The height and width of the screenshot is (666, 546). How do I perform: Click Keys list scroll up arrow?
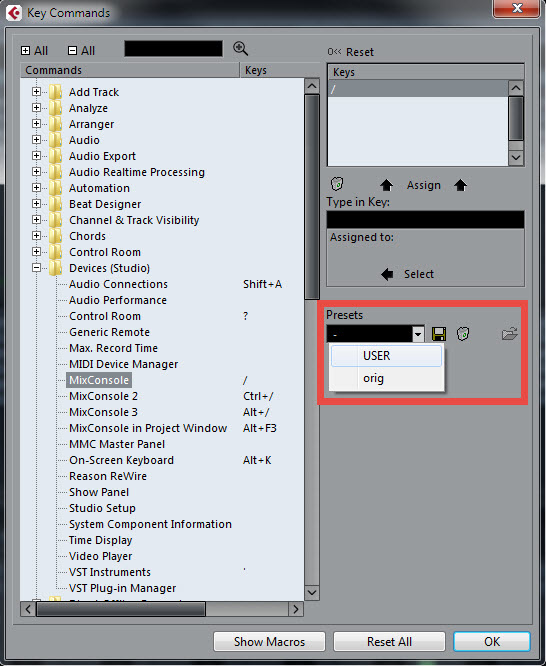tap(516, 88)
